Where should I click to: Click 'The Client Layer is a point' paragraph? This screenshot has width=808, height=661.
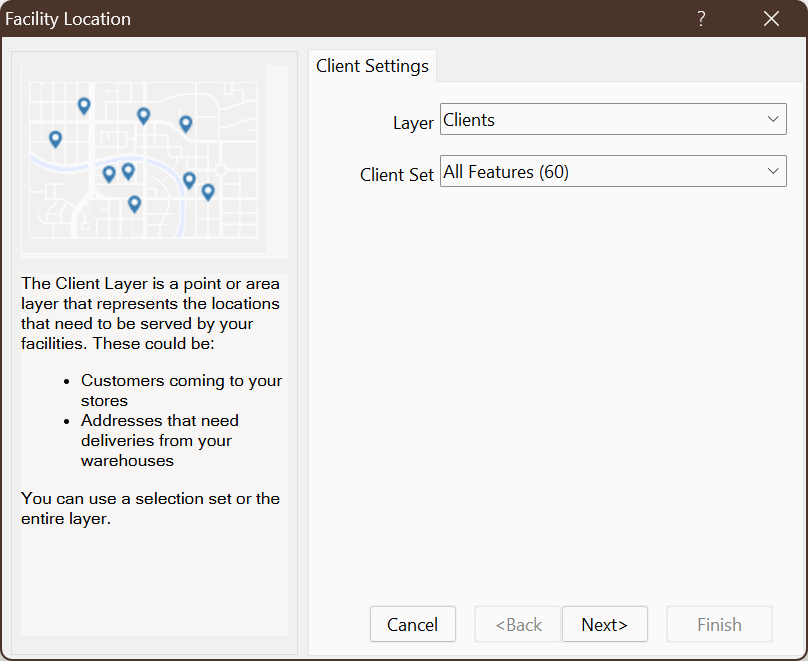150,313
